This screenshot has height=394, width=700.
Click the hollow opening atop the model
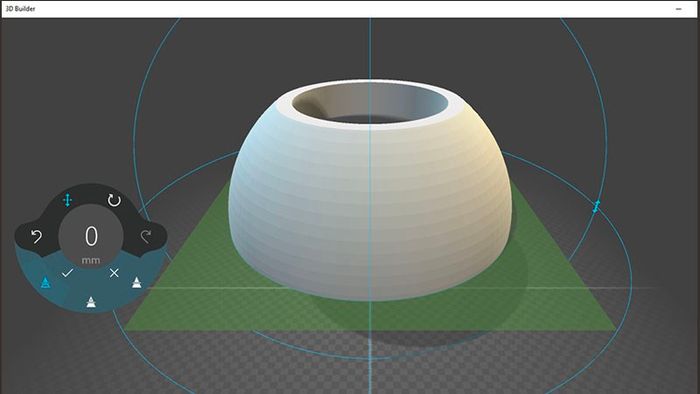pos(370,104)
